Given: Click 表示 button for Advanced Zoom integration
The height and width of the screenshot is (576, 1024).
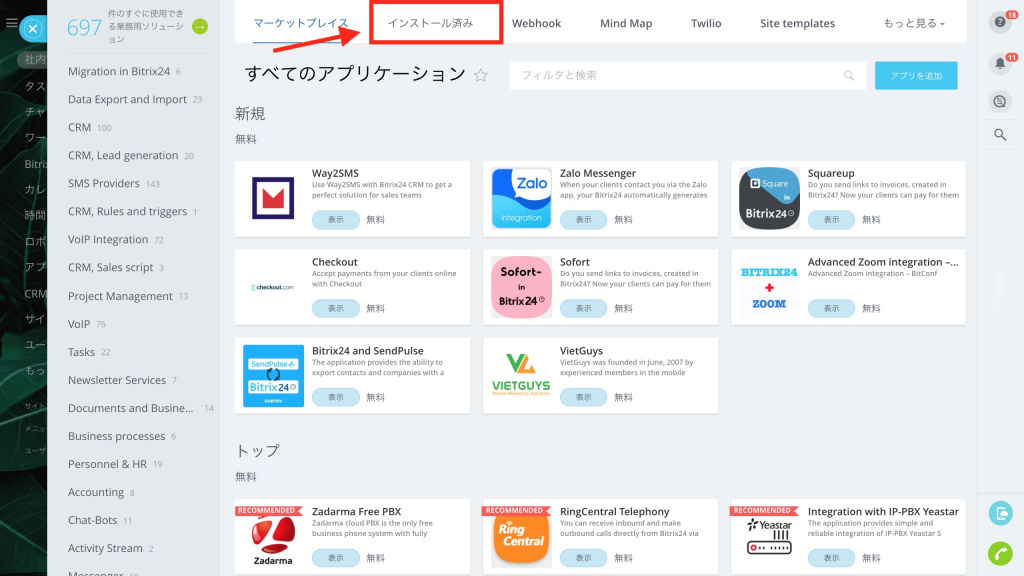Looking at the screenshot, I should [x=831, y=308].
